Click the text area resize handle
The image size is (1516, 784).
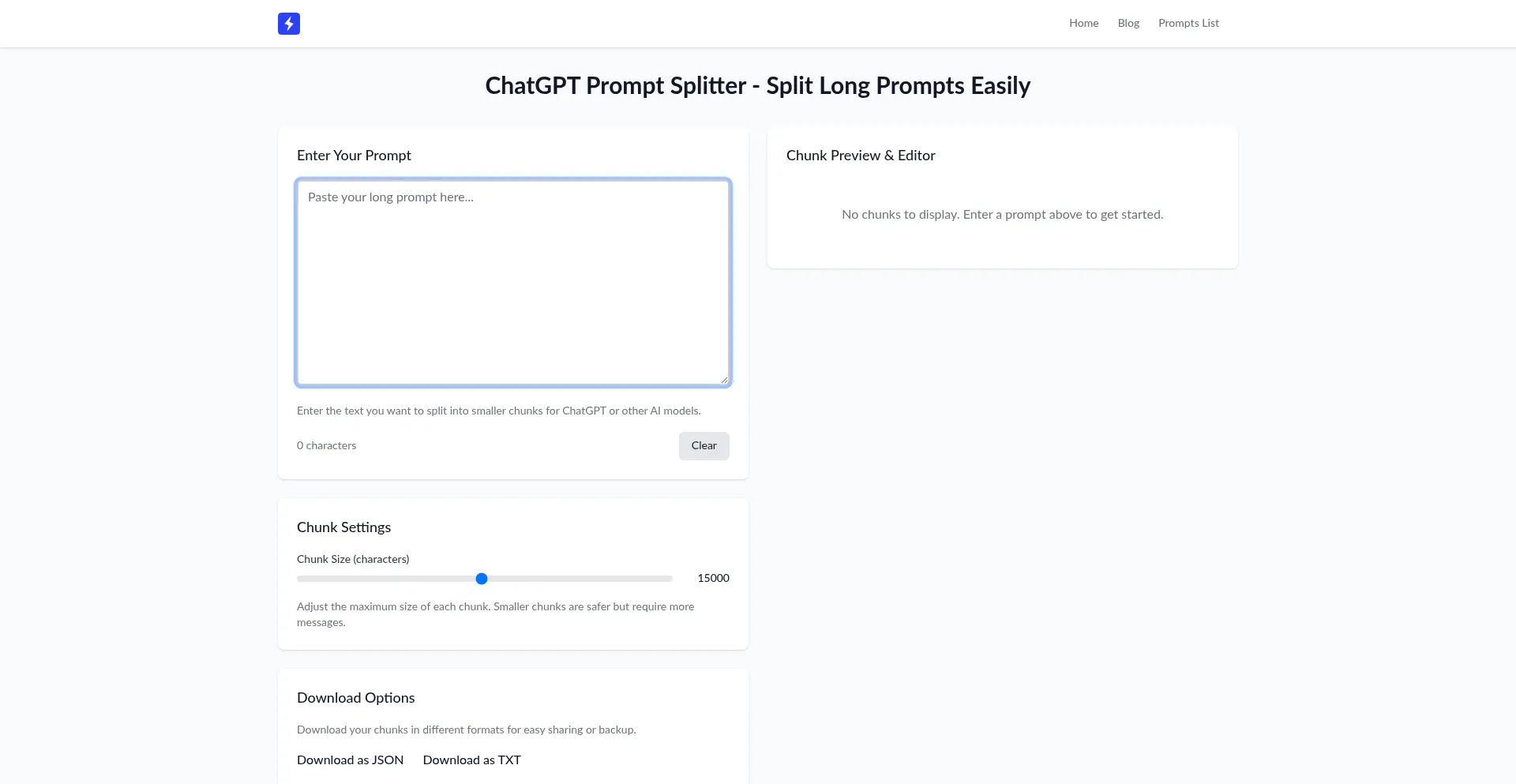point(724,380)
